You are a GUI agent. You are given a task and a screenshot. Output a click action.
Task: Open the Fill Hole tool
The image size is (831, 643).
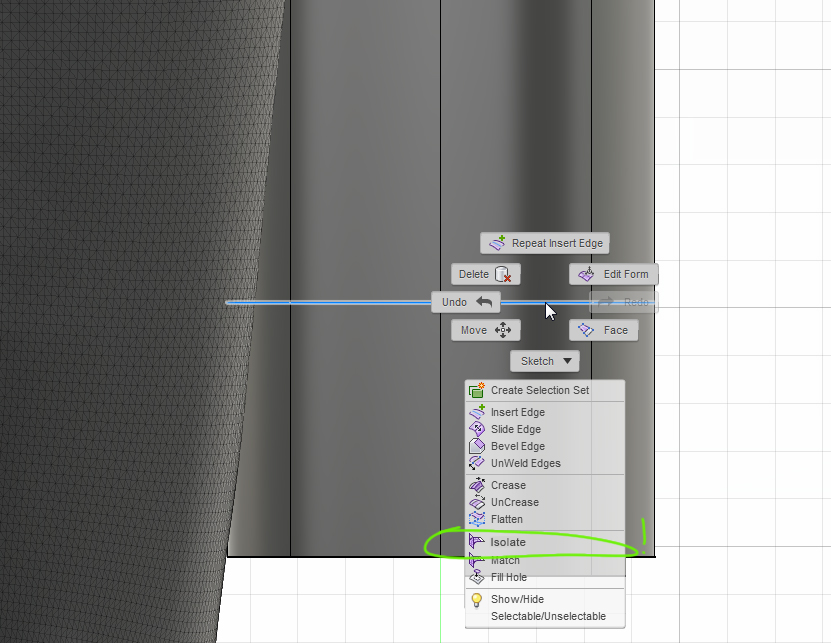pos(508,577)
